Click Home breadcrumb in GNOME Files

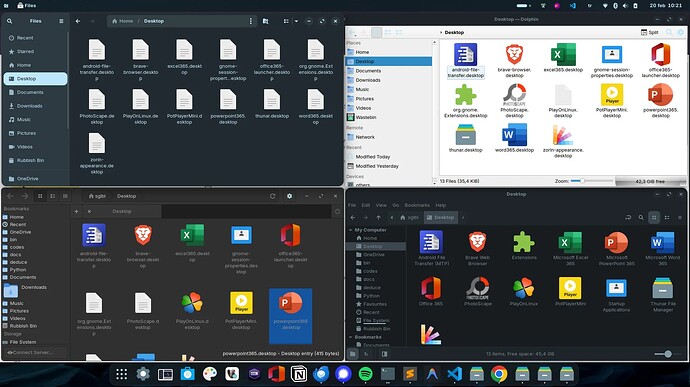pyautogui.click(x=123, y=21)
